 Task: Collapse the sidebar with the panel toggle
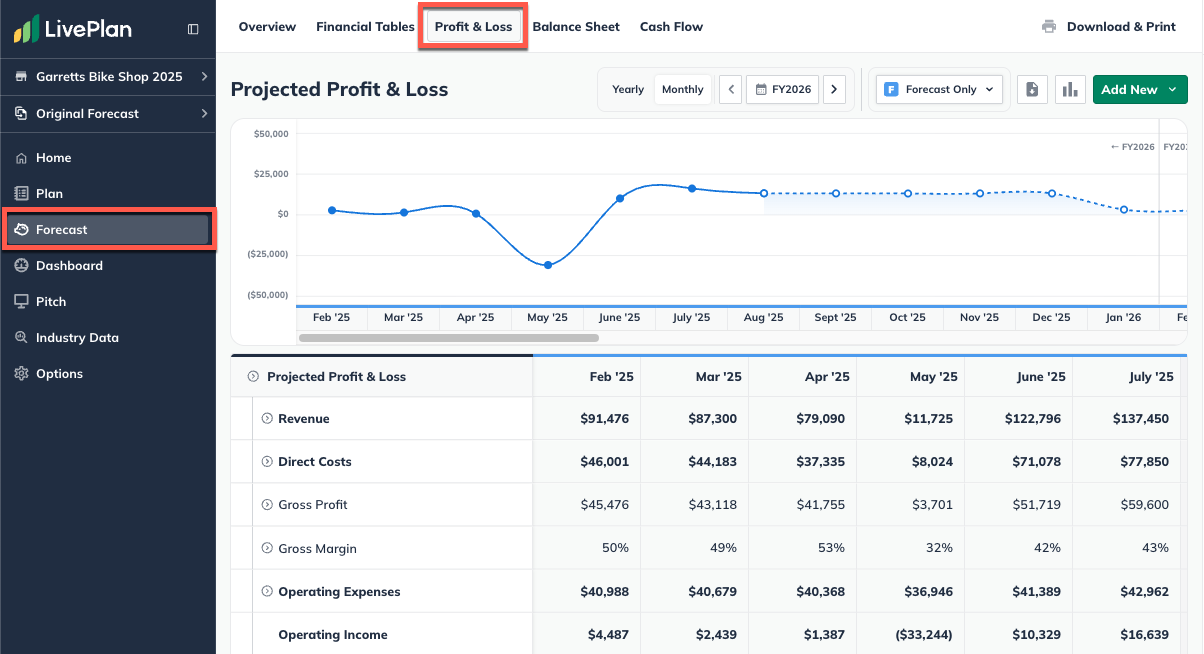pyautogui.click(x=192, y=29)
